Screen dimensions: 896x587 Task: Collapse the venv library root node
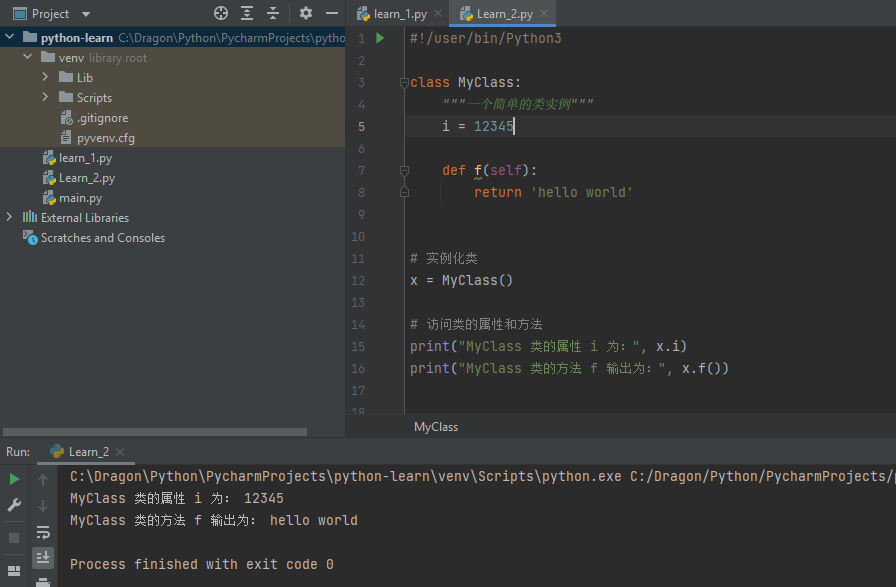click(27, 57)
